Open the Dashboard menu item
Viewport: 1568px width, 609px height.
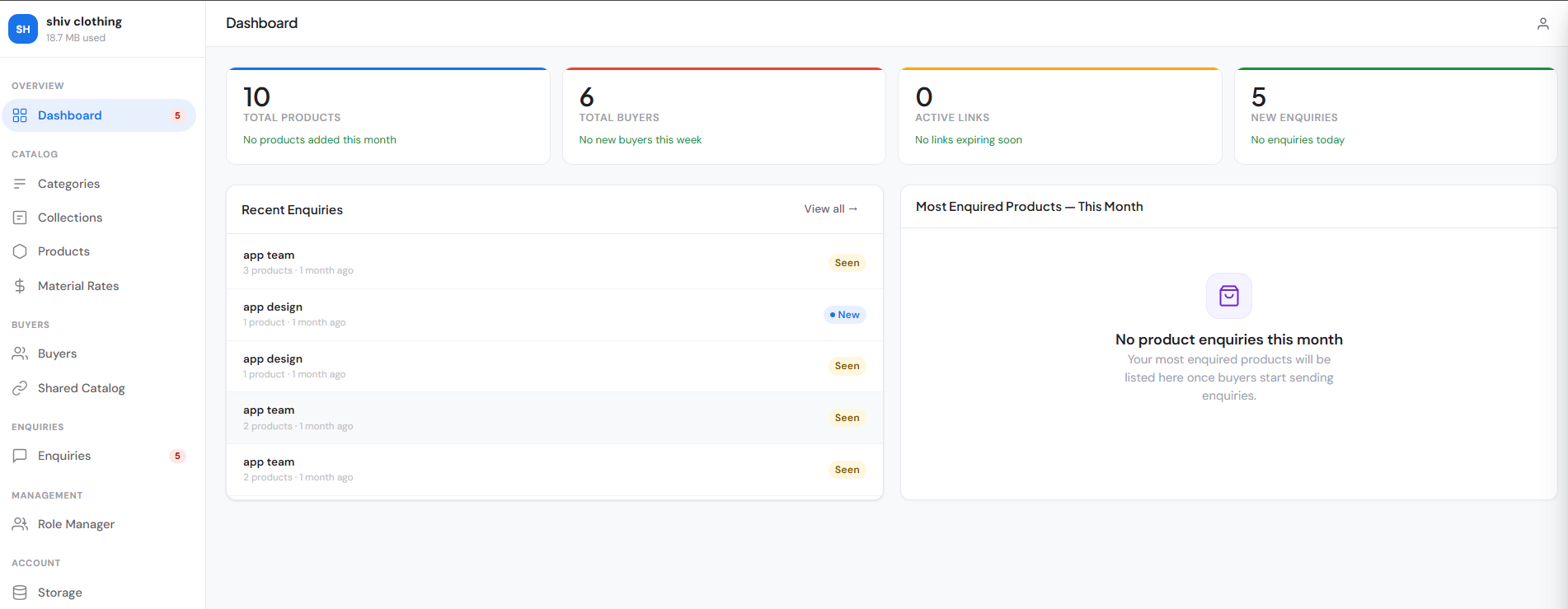coord(99,115)
